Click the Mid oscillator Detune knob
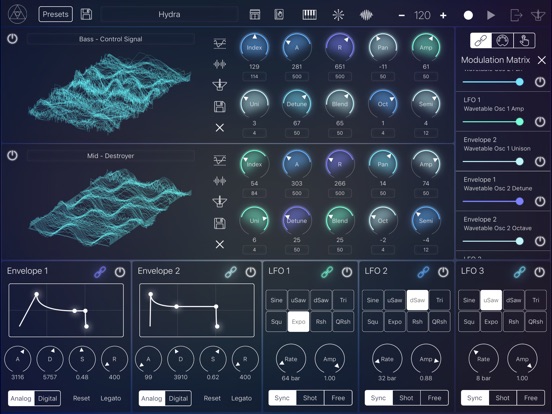Viewport: 552px width, 414px height. (297, 220)
